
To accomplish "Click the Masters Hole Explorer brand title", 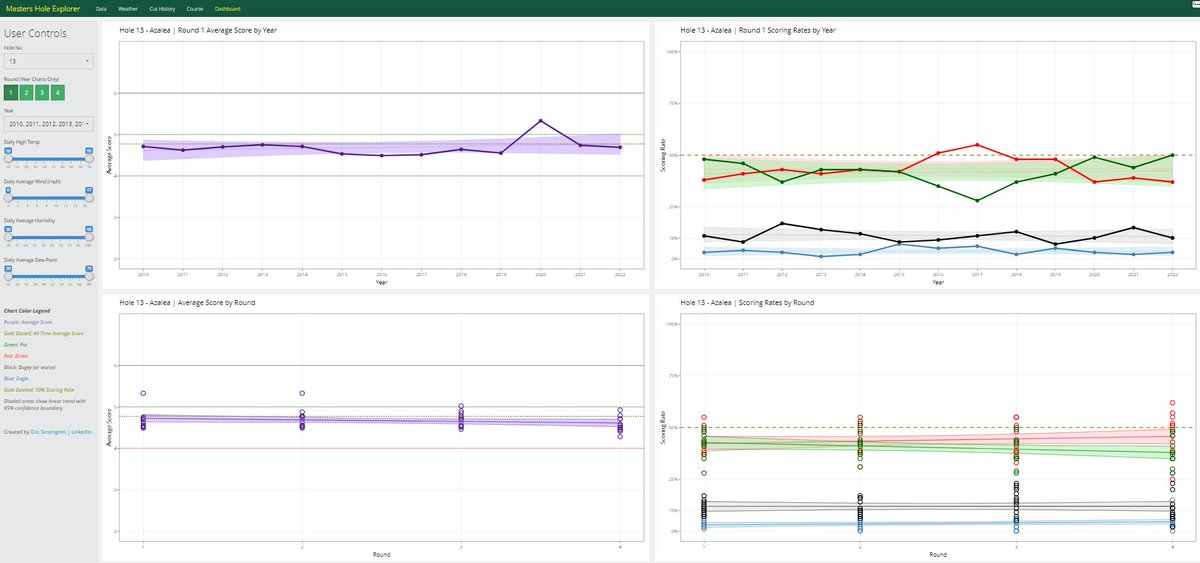I will coord(42,8).
